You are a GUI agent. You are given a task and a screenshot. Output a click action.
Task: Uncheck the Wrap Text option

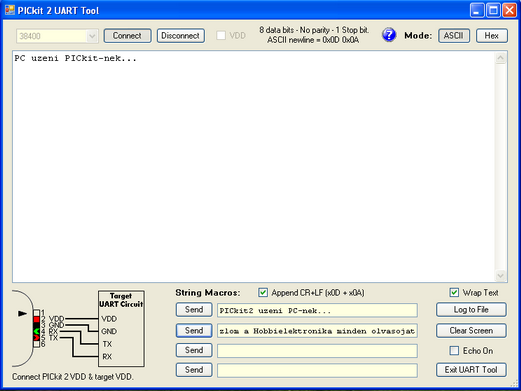[x=454, y=293]
